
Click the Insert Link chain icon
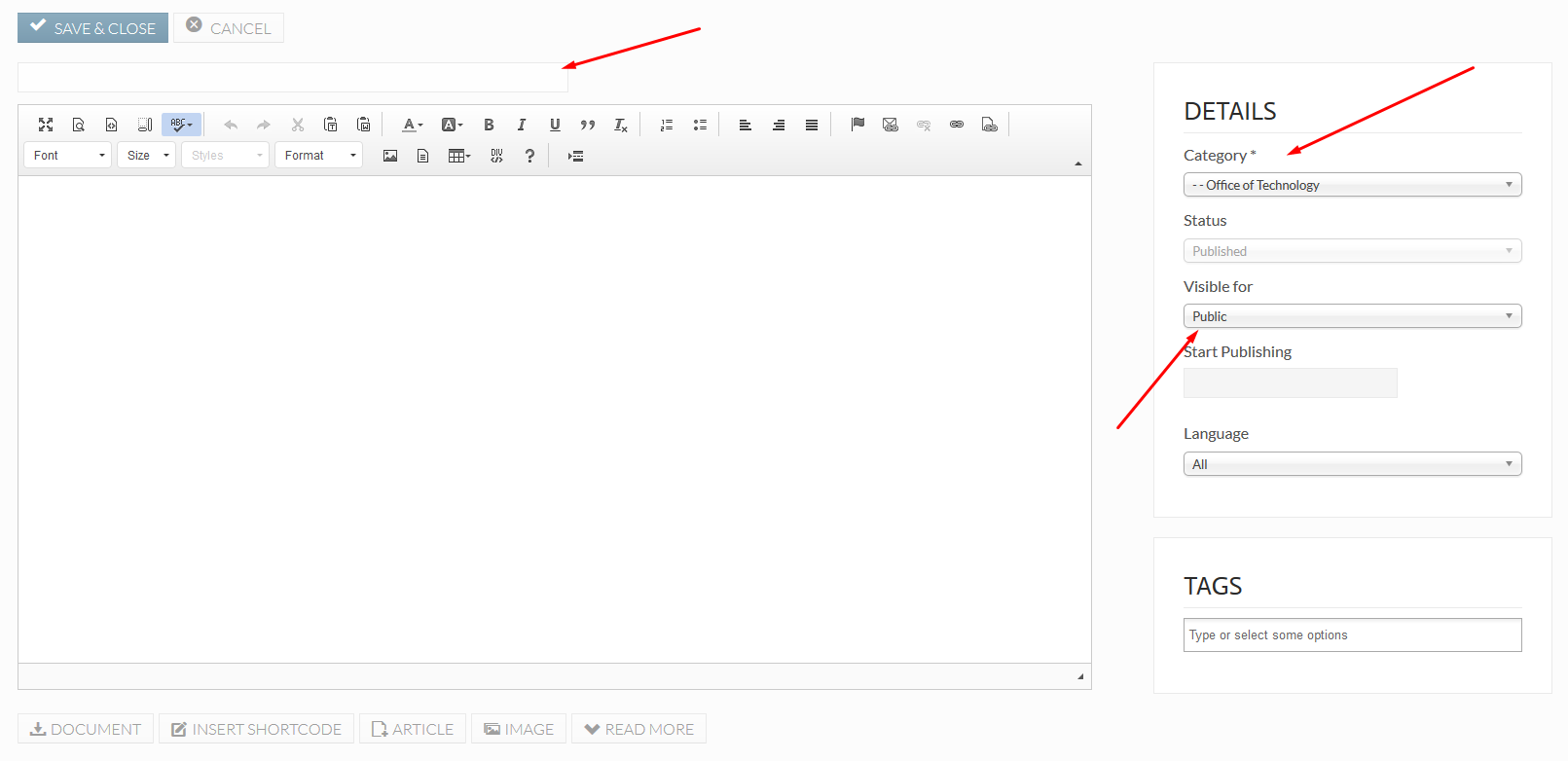(957, 125)
